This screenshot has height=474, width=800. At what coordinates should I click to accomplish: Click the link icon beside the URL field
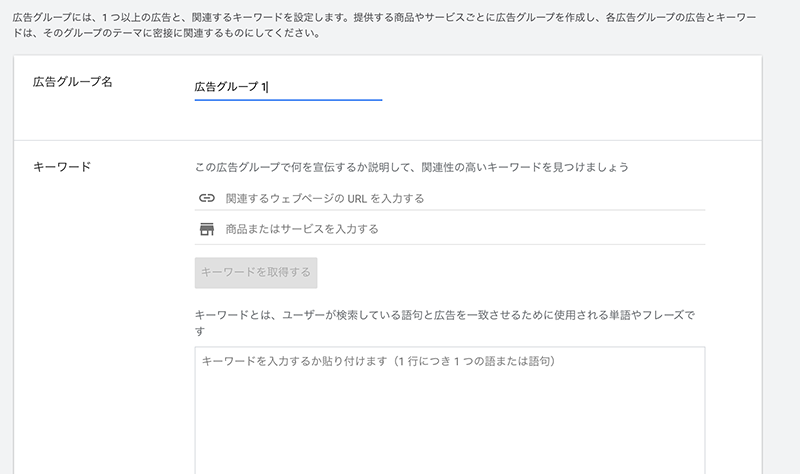coord(207,198)
